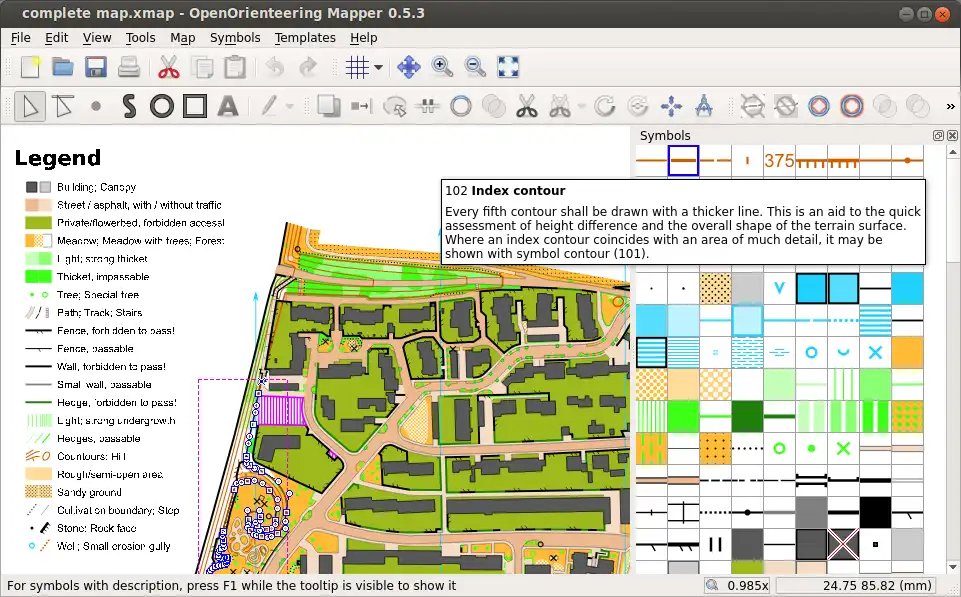Open the Templates menu
This screenshot has width=961, height=597.
tap(305, 37)
